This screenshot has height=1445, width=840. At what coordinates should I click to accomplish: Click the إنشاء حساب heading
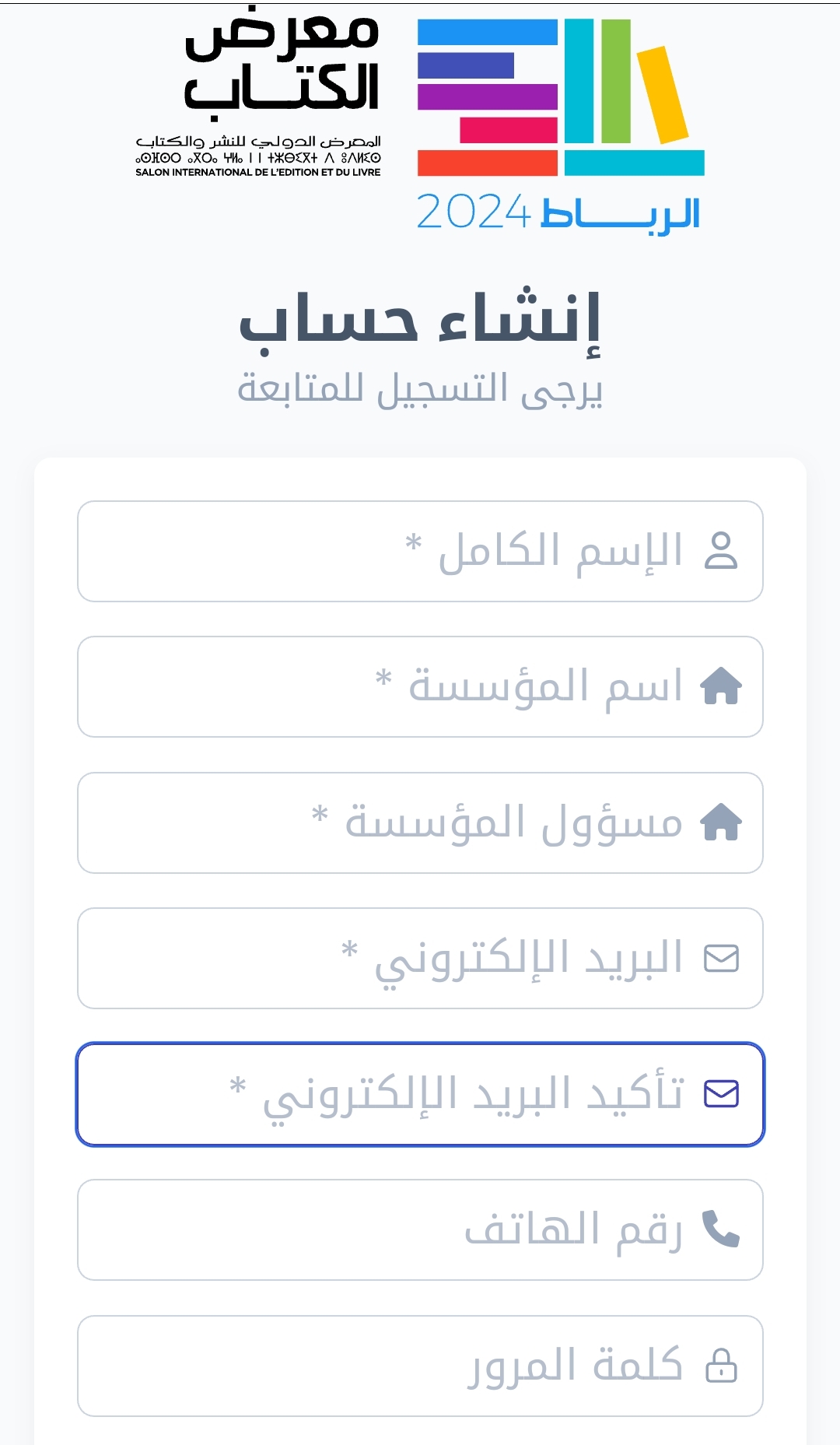420,319
